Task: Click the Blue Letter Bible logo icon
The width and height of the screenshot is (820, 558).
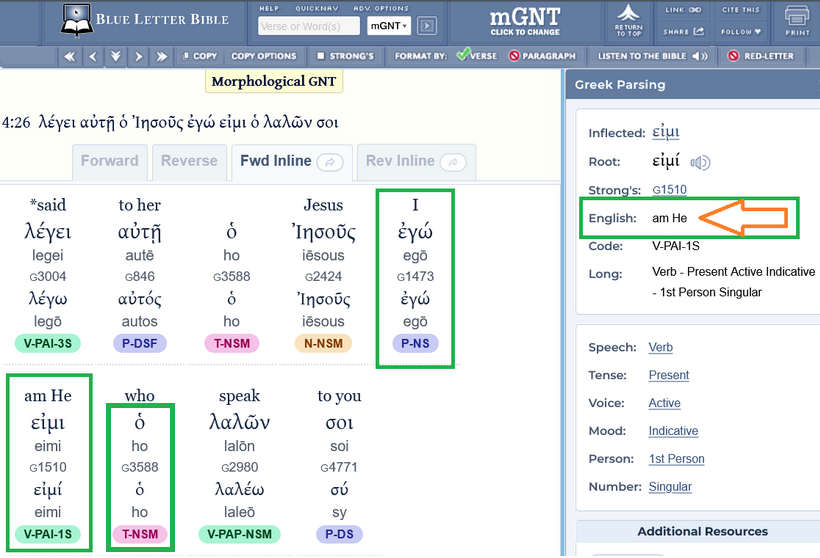Action: 77,20
